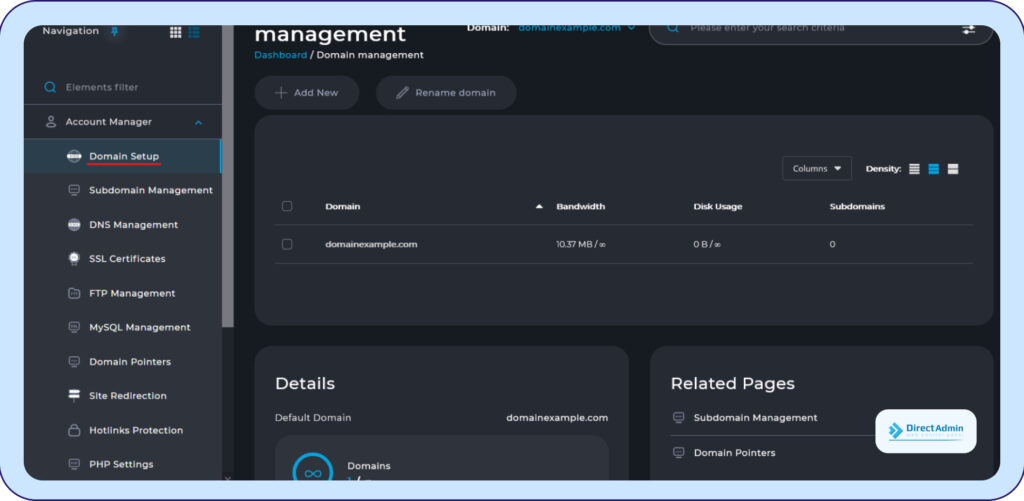Image resolution: width=1024 pixels, height=501 pixels.
Task: Click the 0 B disk usage value
Action: 707,244
